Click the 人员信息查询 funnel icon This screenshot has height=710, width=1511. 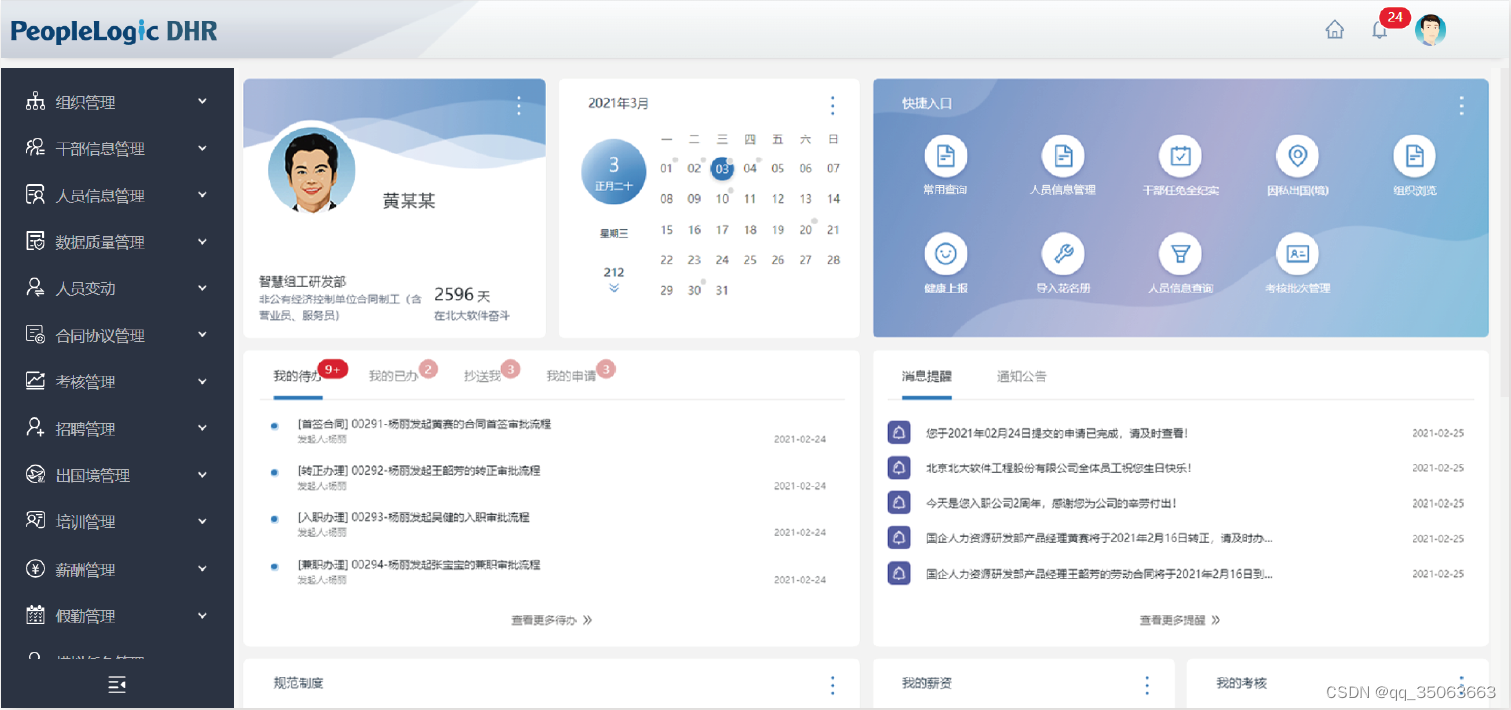pos(1181,253)
